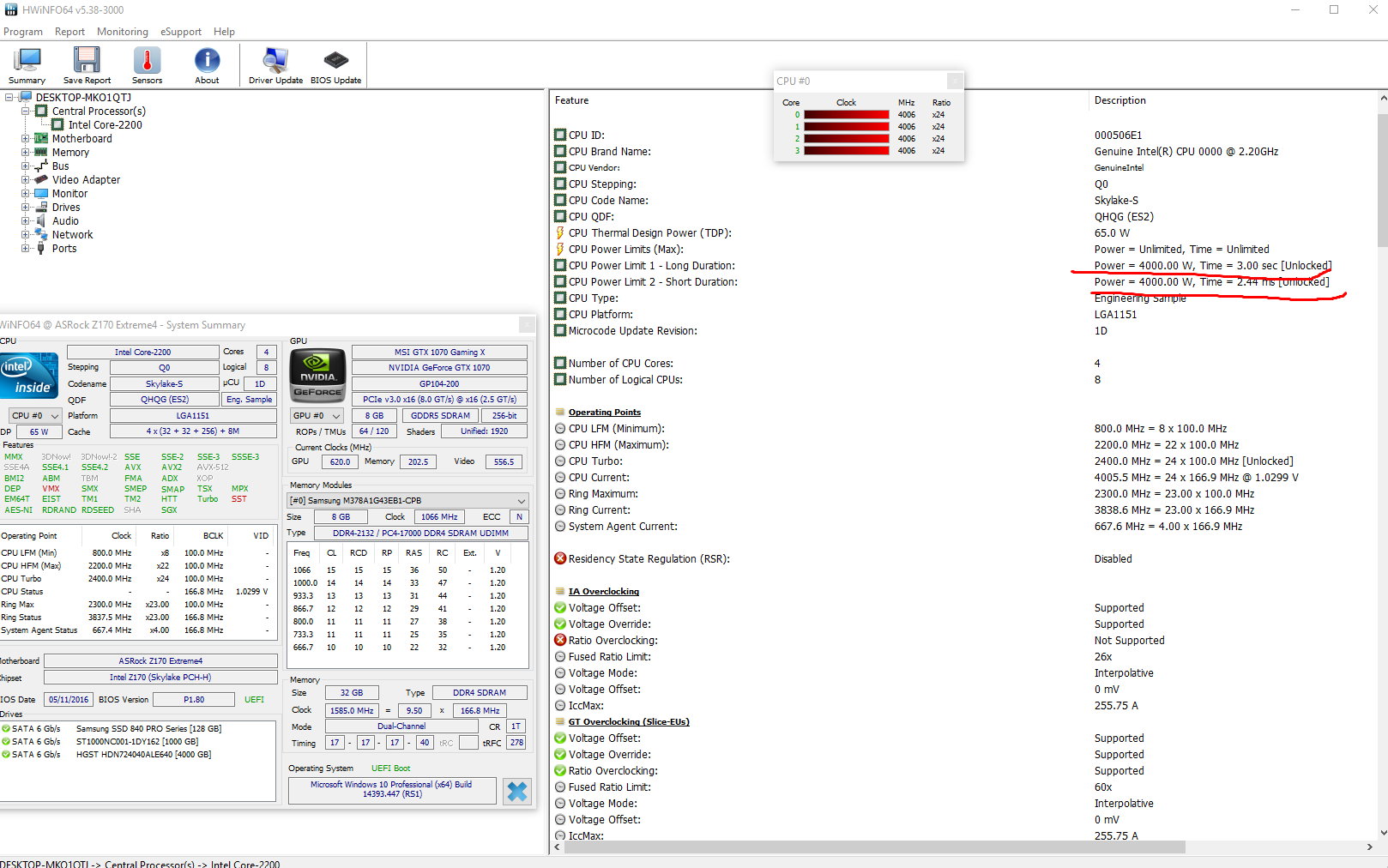
Task: Collapse the DESKTOP-MKO1QTJ root node
Action: [x=9, y=98]
